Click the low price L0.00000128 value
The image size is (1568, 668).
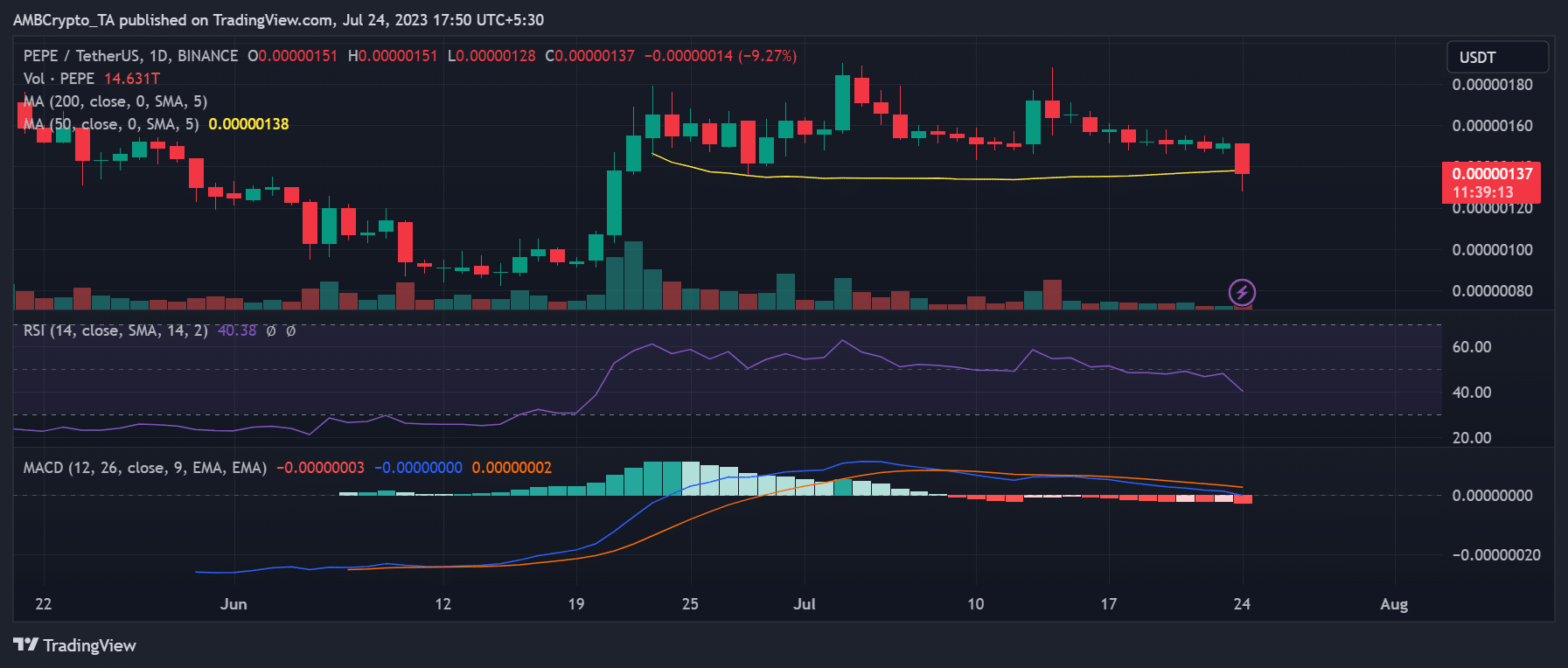click(491, 56)
